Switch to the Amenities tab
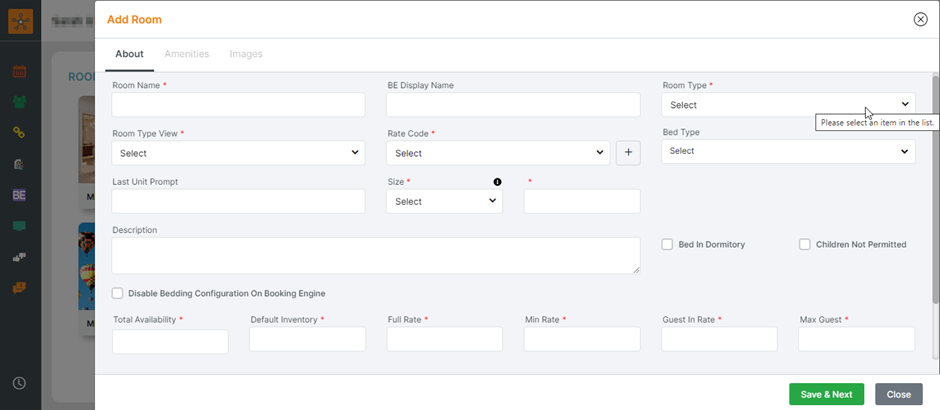The image size is (940, 410). point(186,54)
